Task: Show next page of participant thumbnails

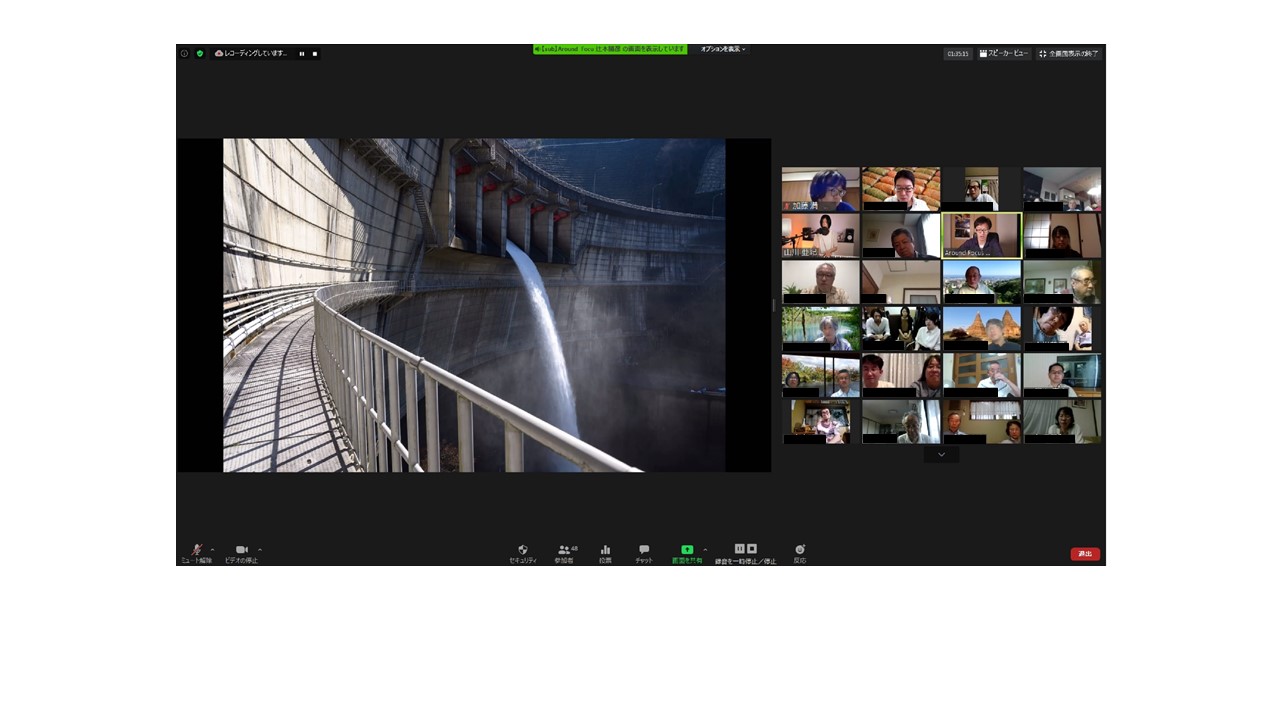Action: [x=941, y=454]
